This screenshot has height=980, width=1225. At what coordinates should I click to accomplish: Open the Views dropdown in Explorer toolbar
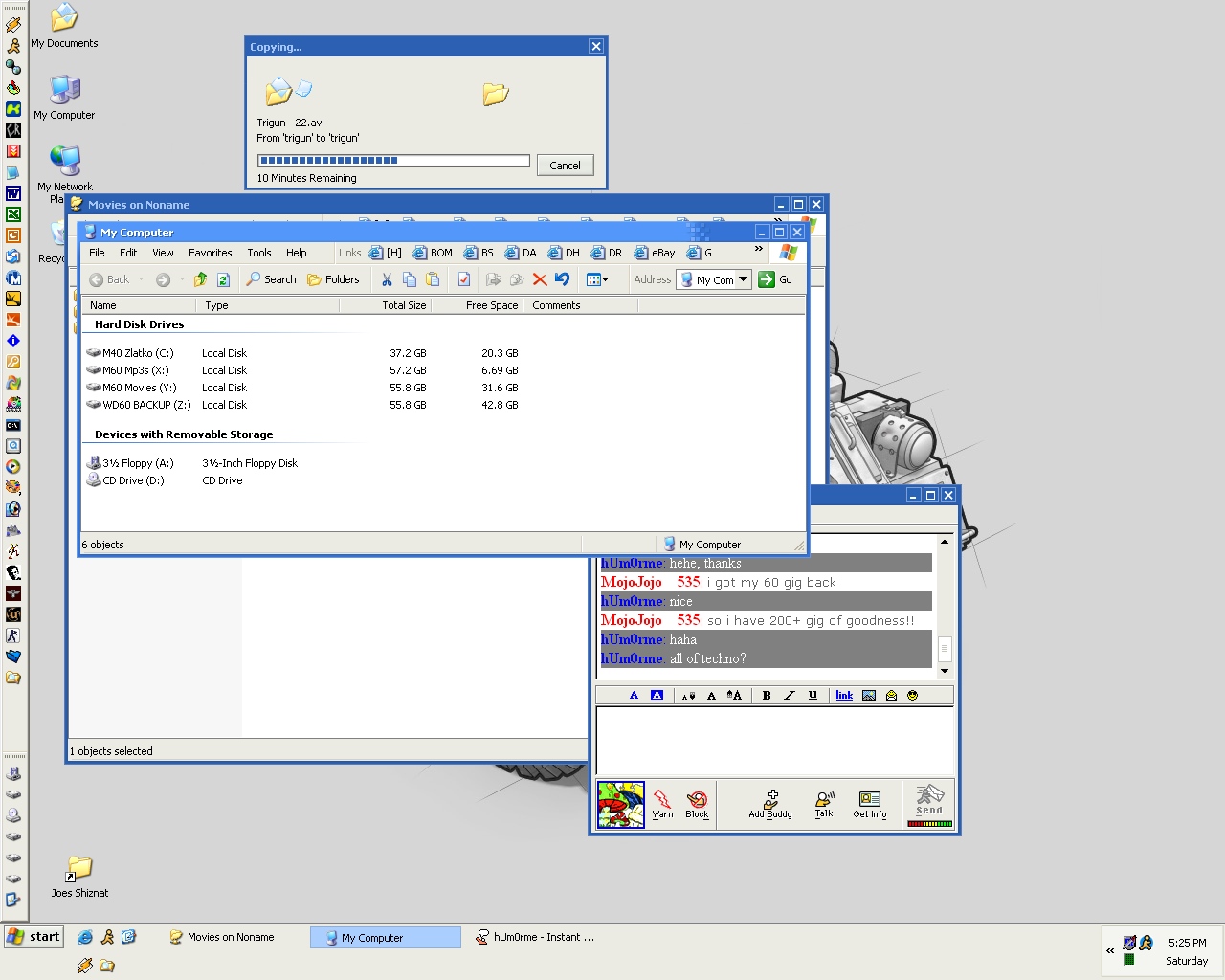pos(597,279)
